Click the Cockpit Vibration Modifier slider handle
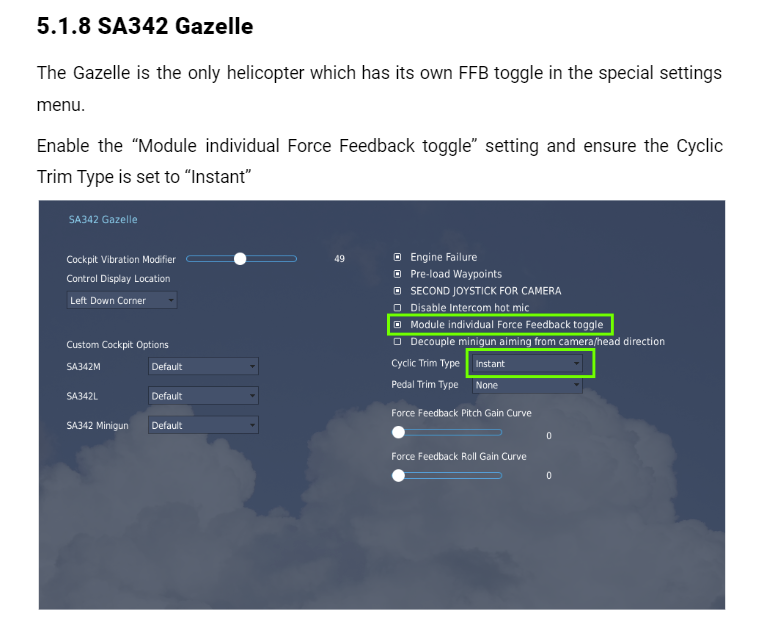Viewport: 775px width, 633px height. (x=240, y=259)
